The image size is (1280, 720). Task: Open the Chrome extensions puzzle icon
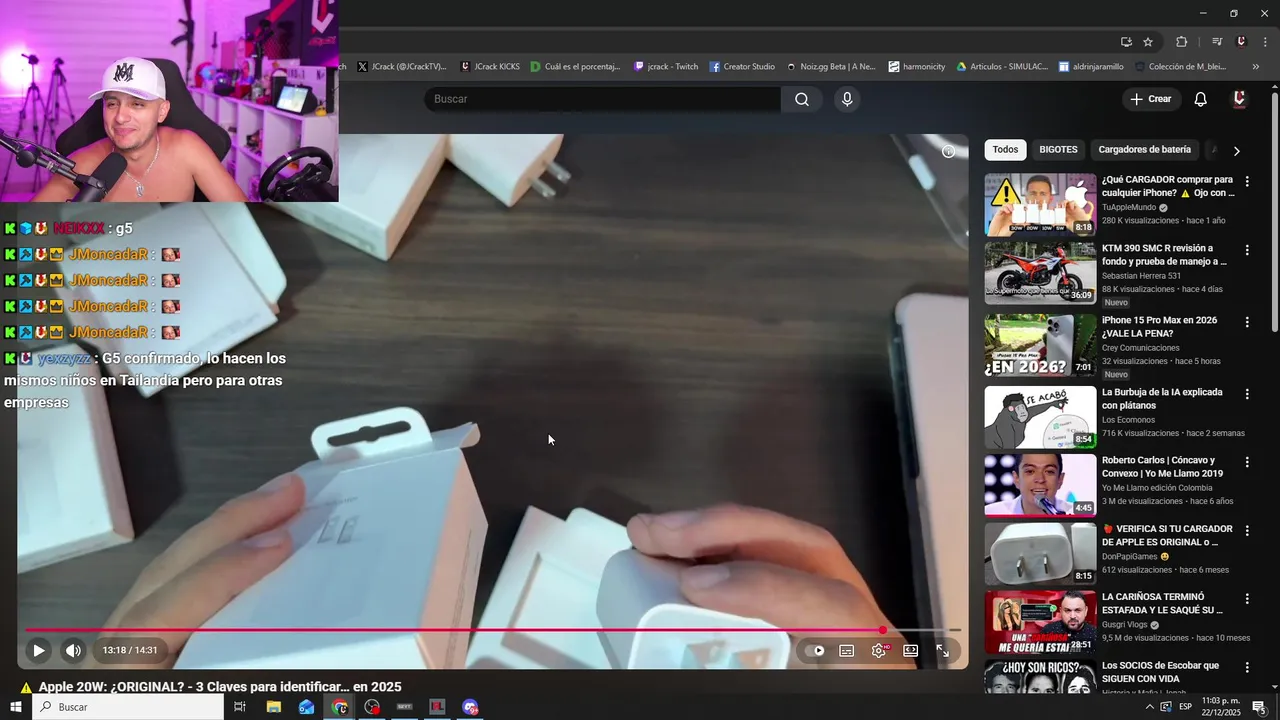click(1181, 42)
